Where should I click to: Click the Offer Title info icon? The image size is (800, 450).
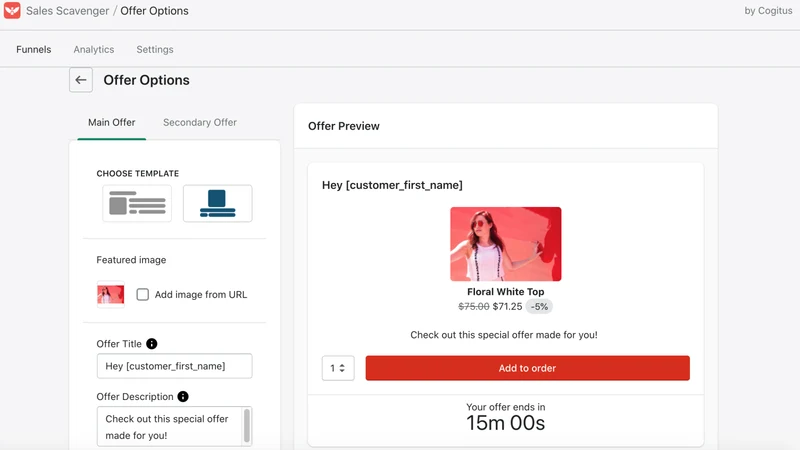click(152, 344)
